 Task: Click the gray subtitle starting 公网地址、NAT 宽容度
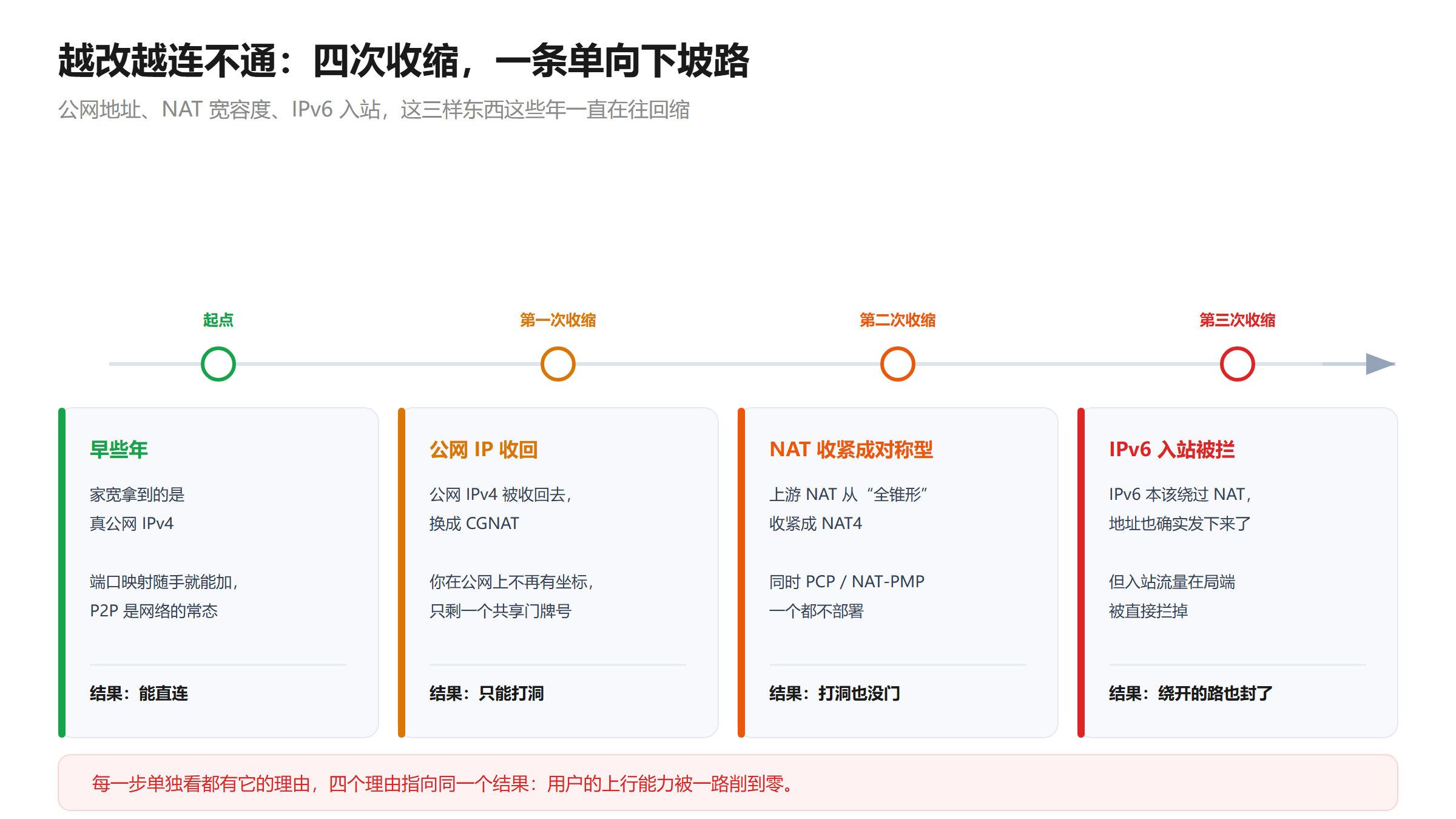pyautogui.click(x=374, y=110)
